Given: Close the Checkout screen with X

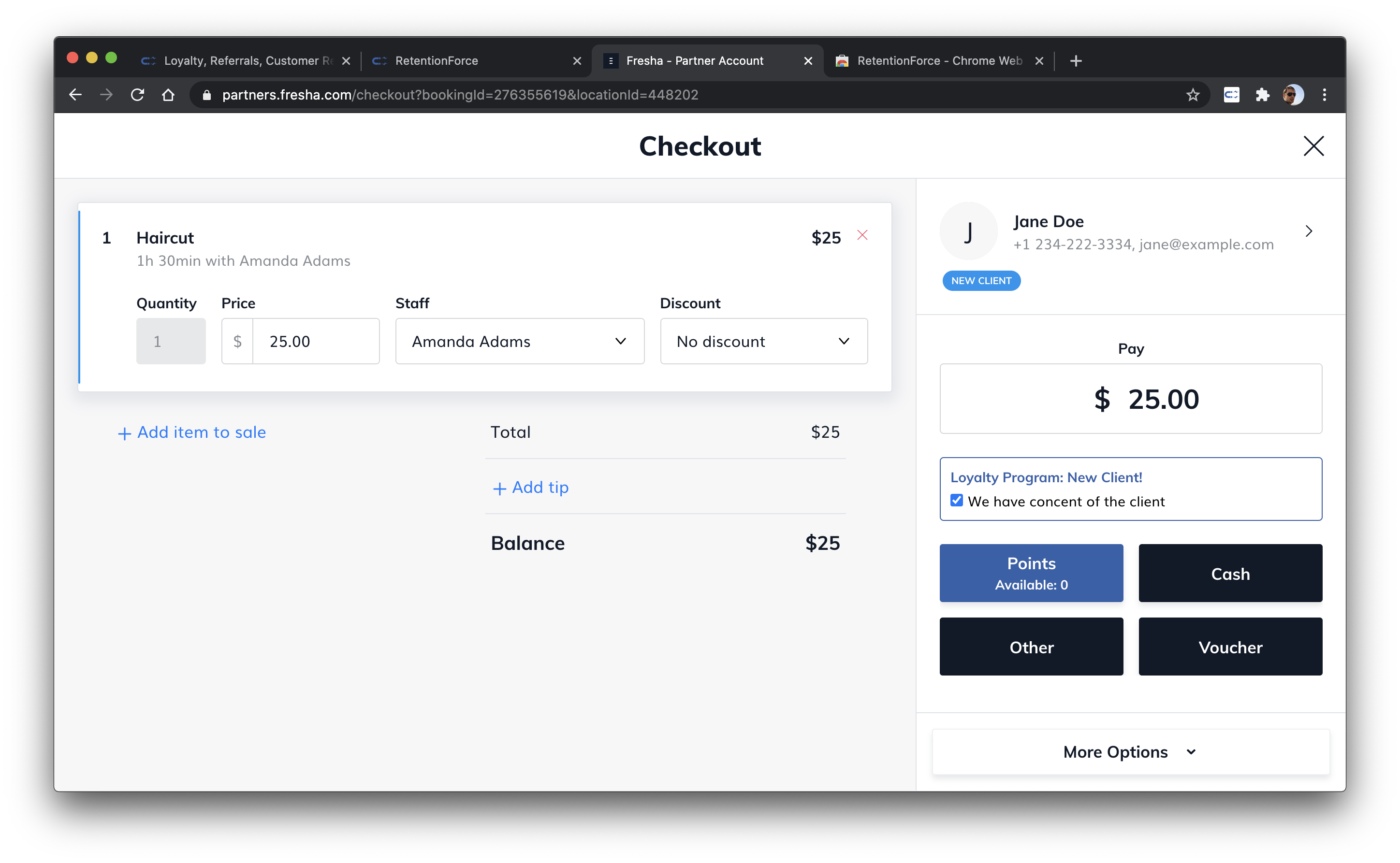Looking at the screenshot, I should [1313, 146].
